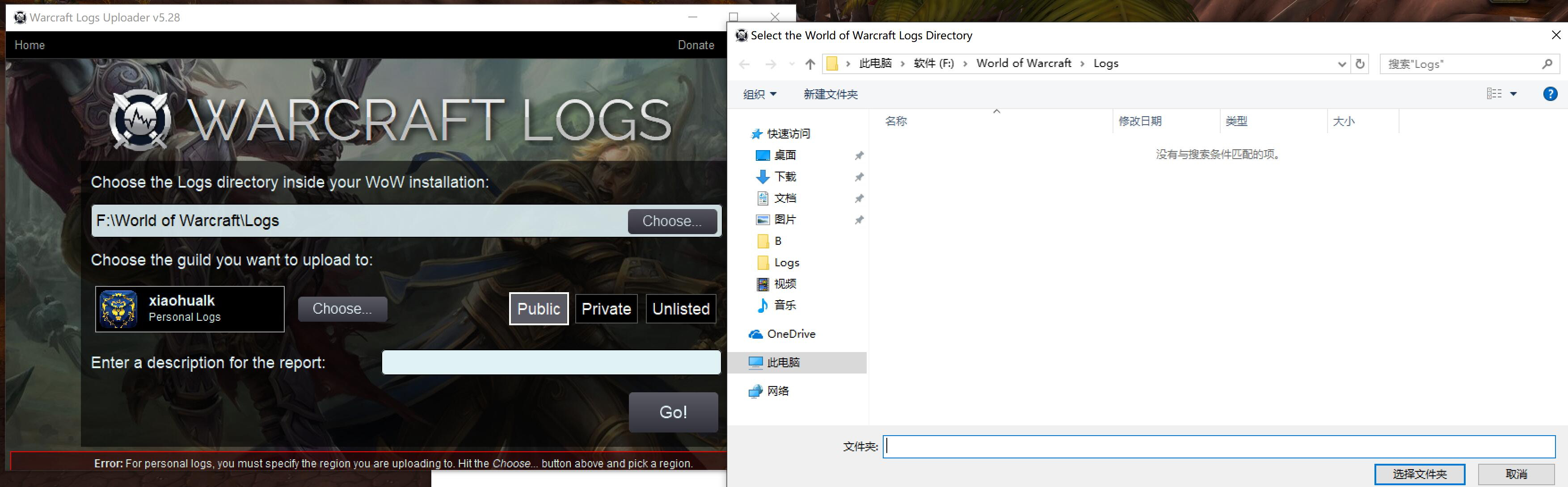
Task: Click the navigate-up arrow icon
Action: pyautogui.click(x=809, y=63)
